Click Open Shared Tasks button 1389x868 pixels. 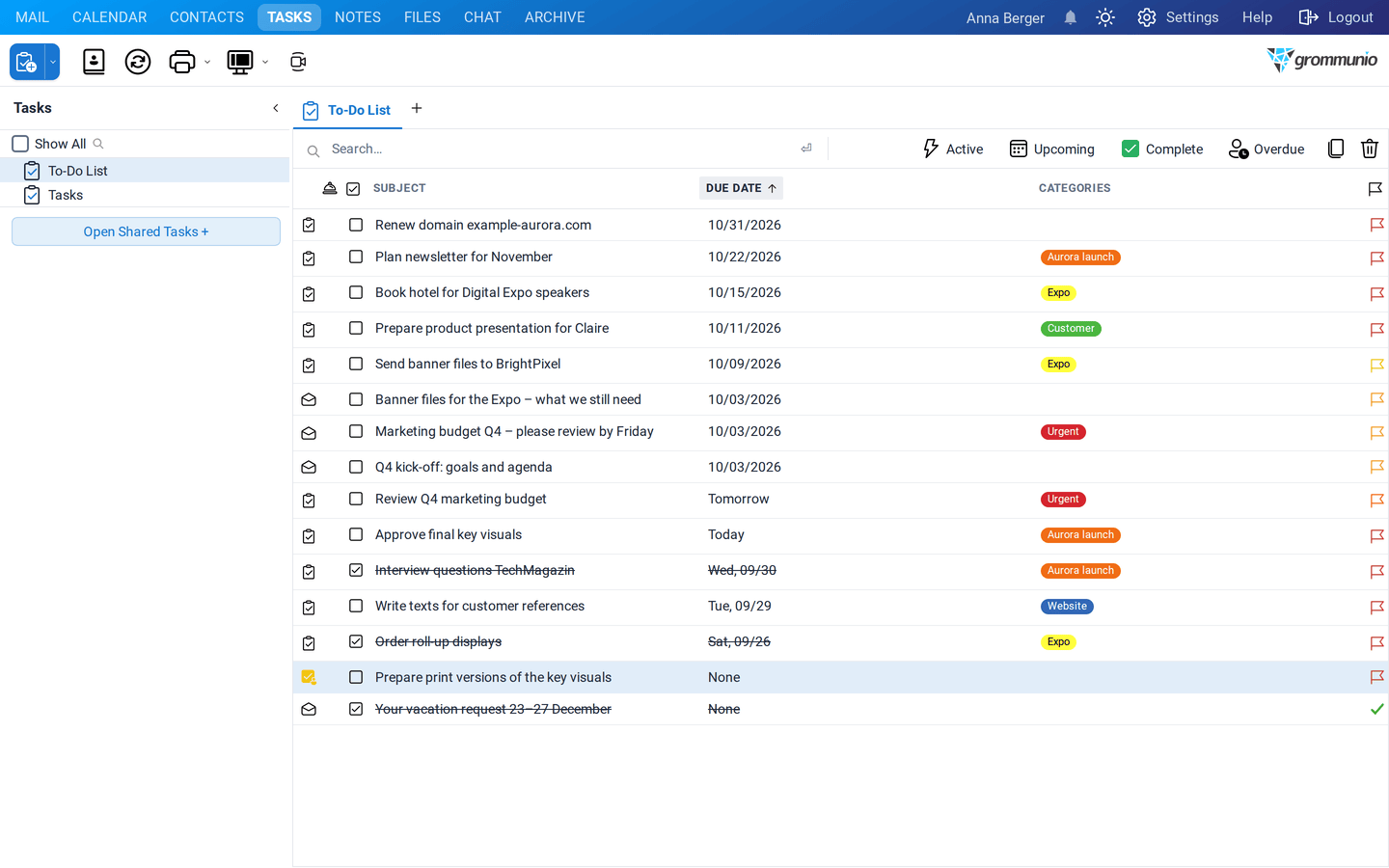pos(146,231)
